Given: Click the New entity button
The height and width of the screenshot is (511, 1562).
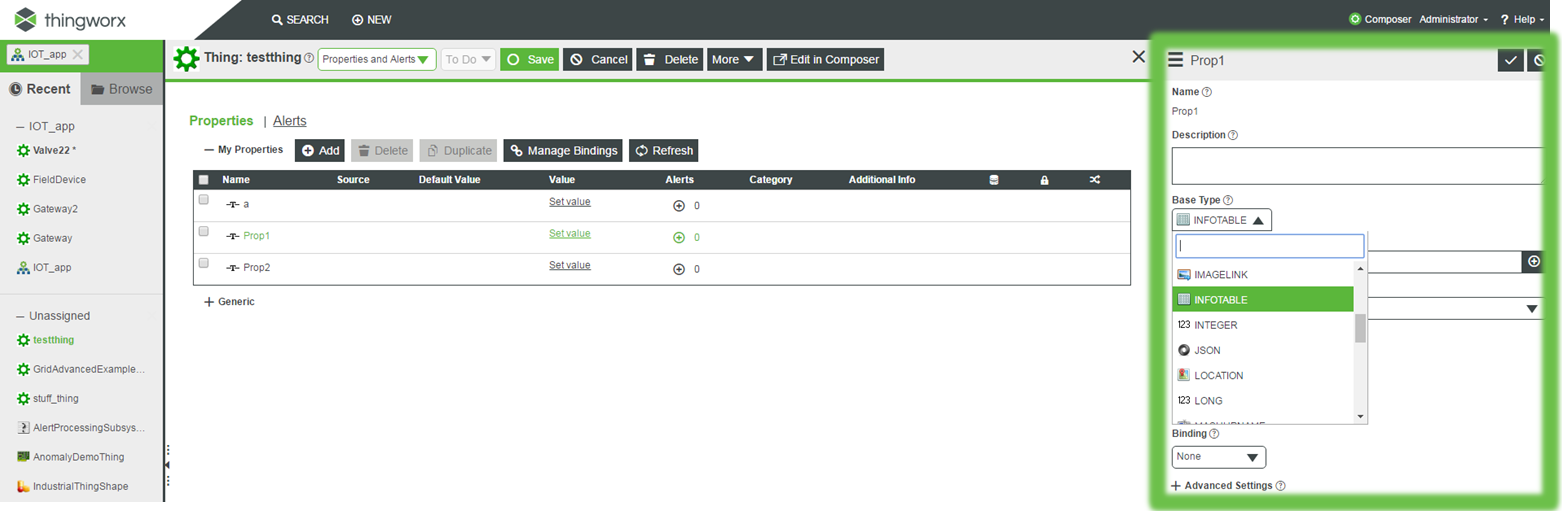Looking at the screenshot, I should [x=372, y=20].
